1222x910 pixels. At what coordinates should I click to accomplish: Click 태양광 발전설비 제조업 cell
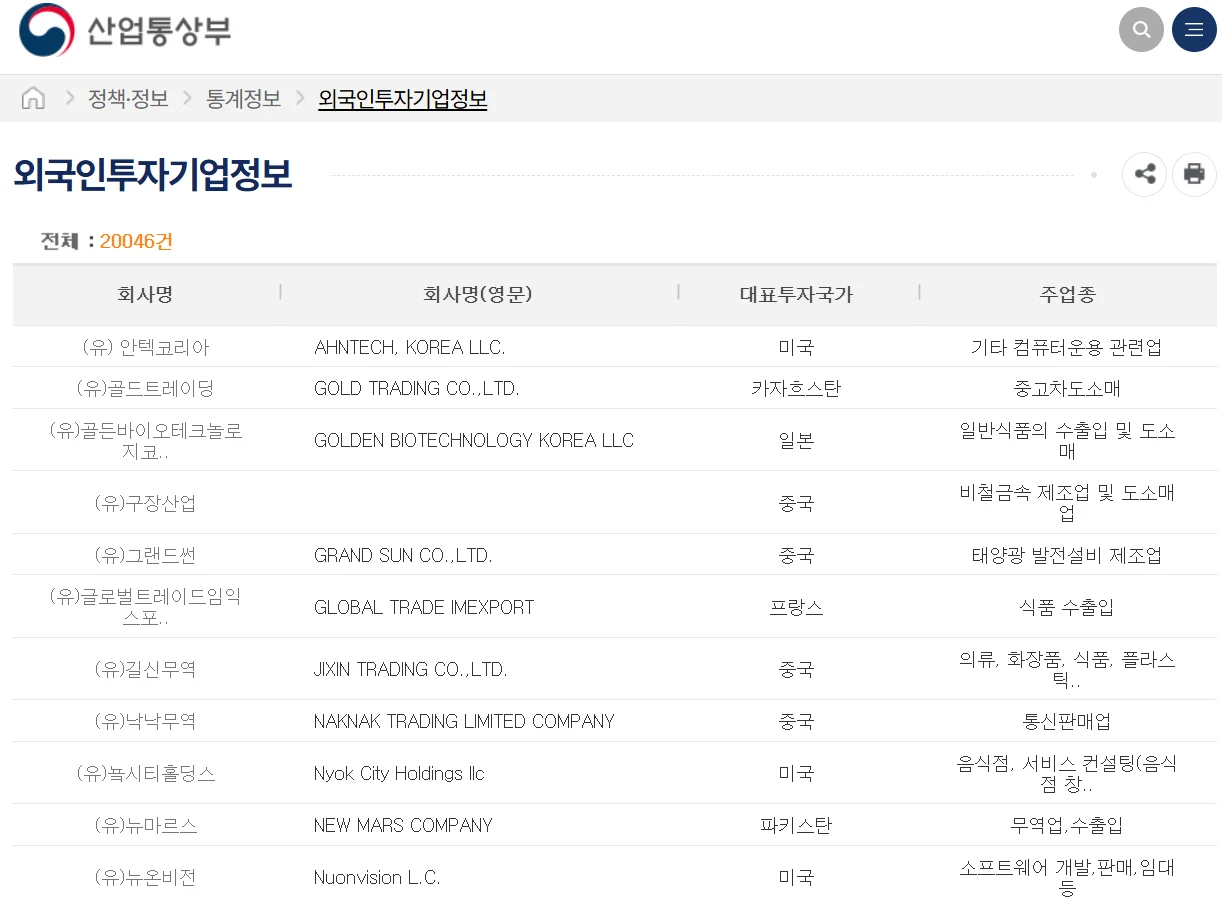[x=1067, y=555]
